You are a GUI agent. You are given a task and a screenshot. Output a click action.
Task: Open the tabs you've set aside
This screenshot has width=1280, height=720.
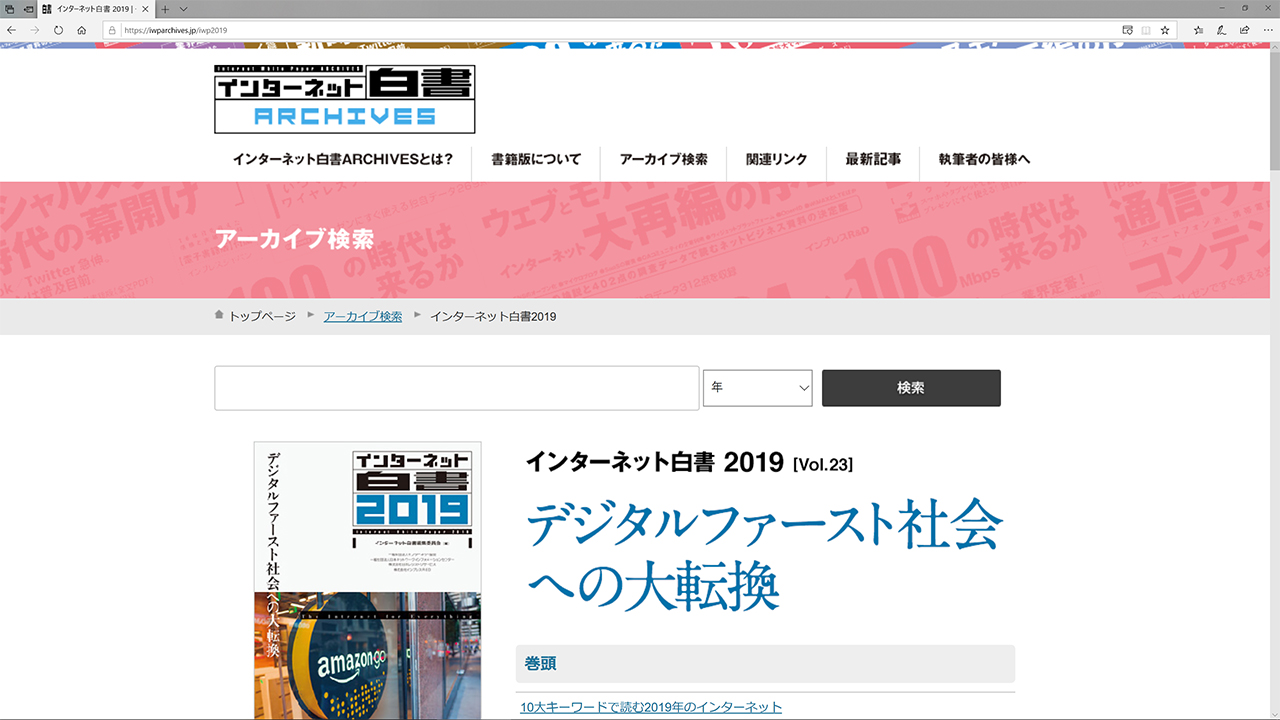tap(9, 8)
